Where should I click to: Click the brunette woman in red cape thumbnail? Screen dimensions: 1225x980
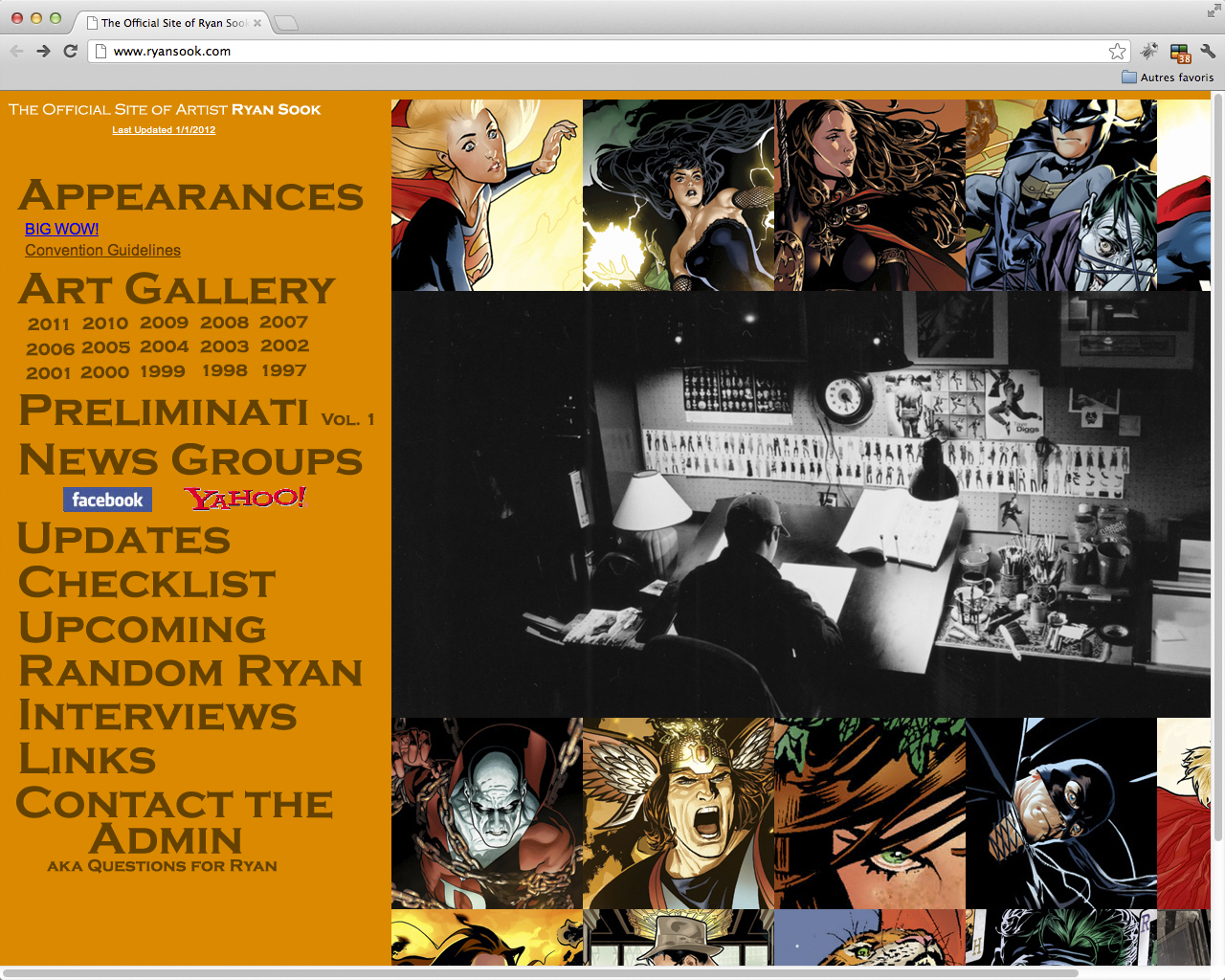[x=870, y=195]
